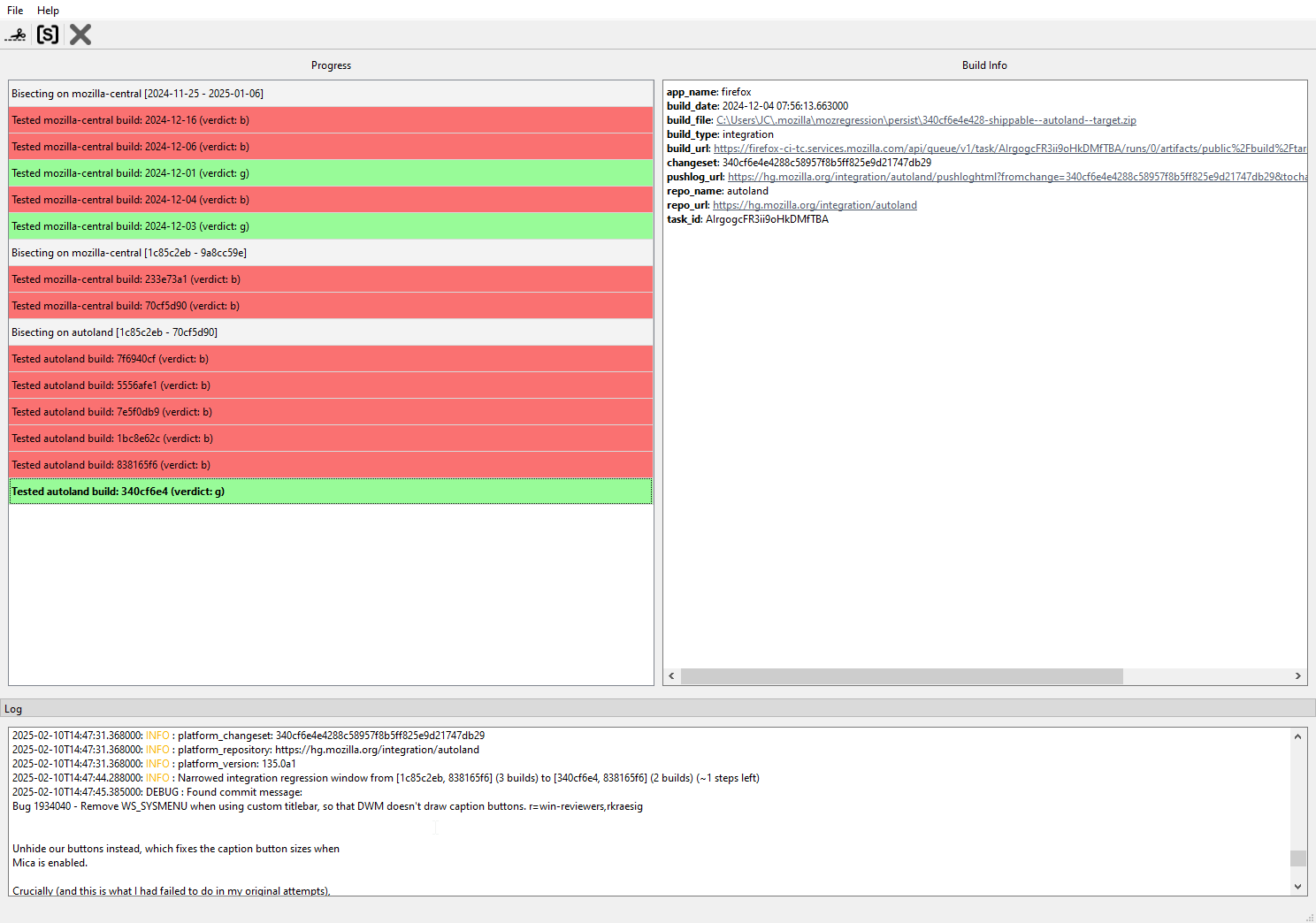Click the Log panel title bar

[x=658, y=709]
